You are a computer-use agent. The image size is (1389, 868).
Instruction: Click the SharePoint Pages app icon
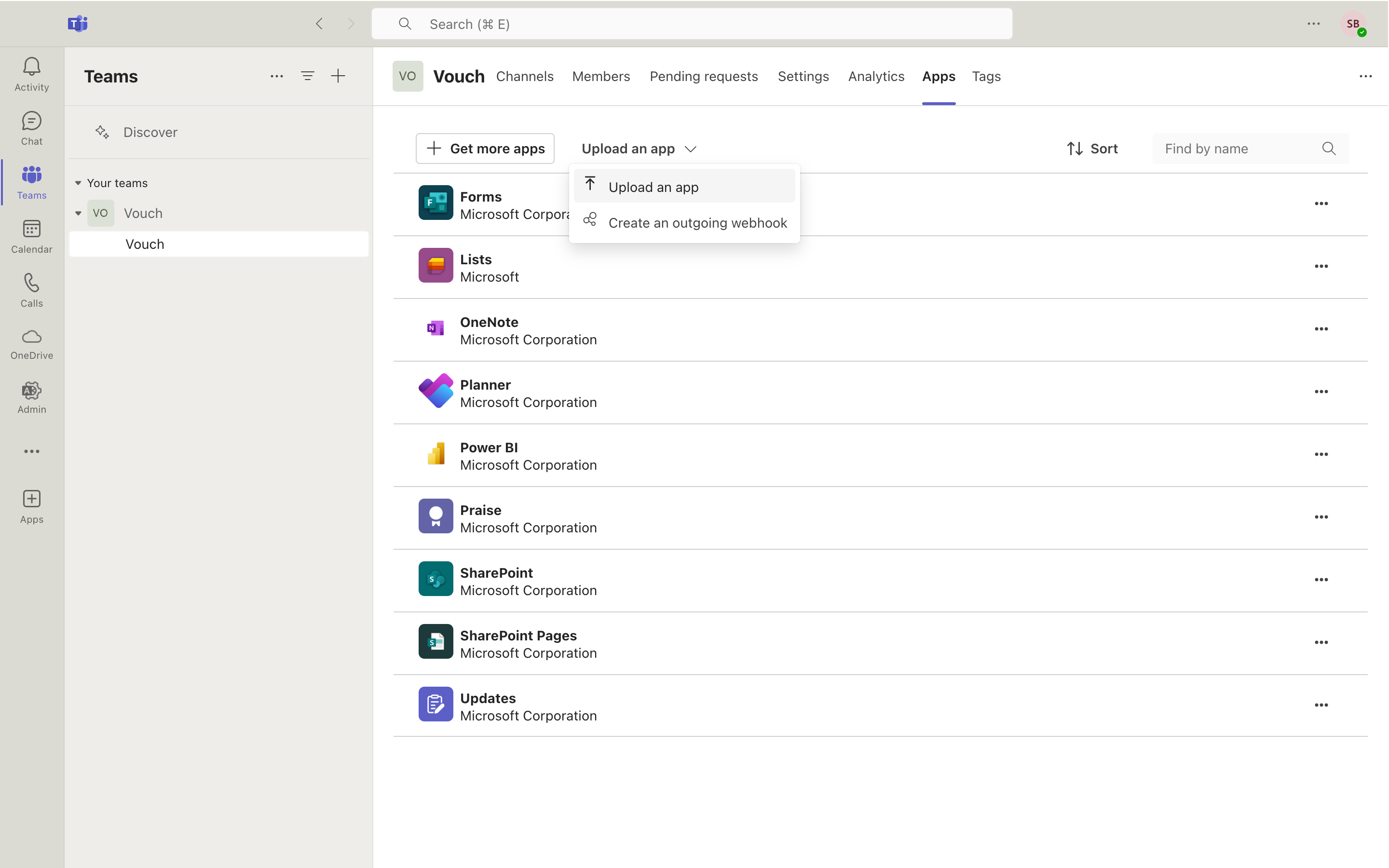pos(436,641)
